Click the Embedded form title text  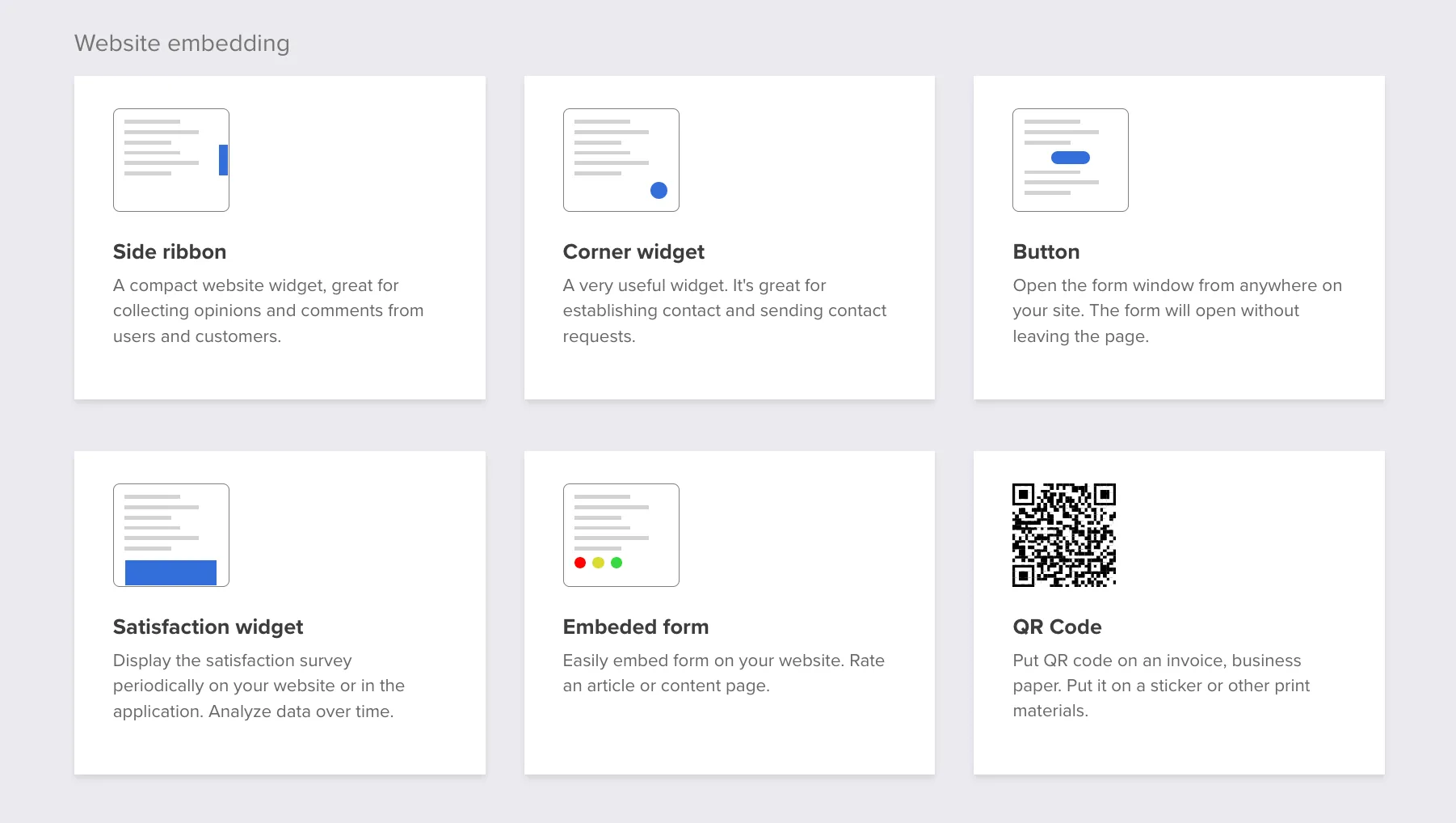pos(636,627)
